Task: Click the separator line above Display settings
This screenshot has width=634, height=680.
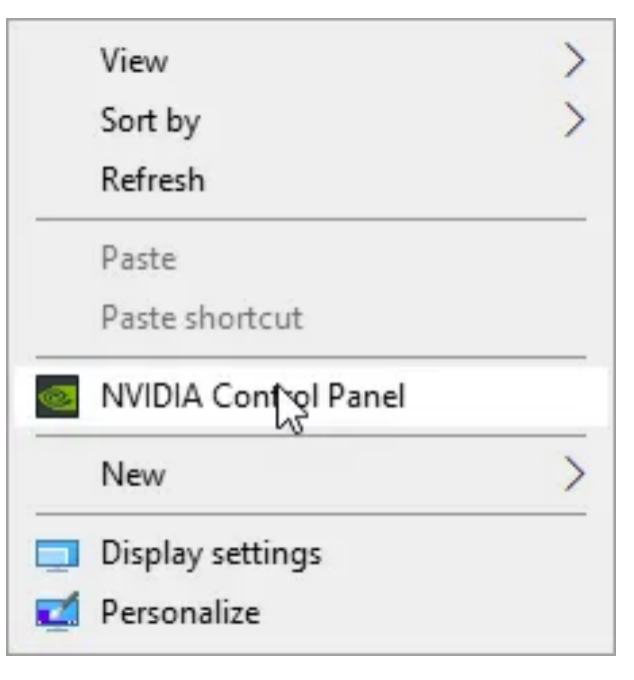Action: coord(311,514)
